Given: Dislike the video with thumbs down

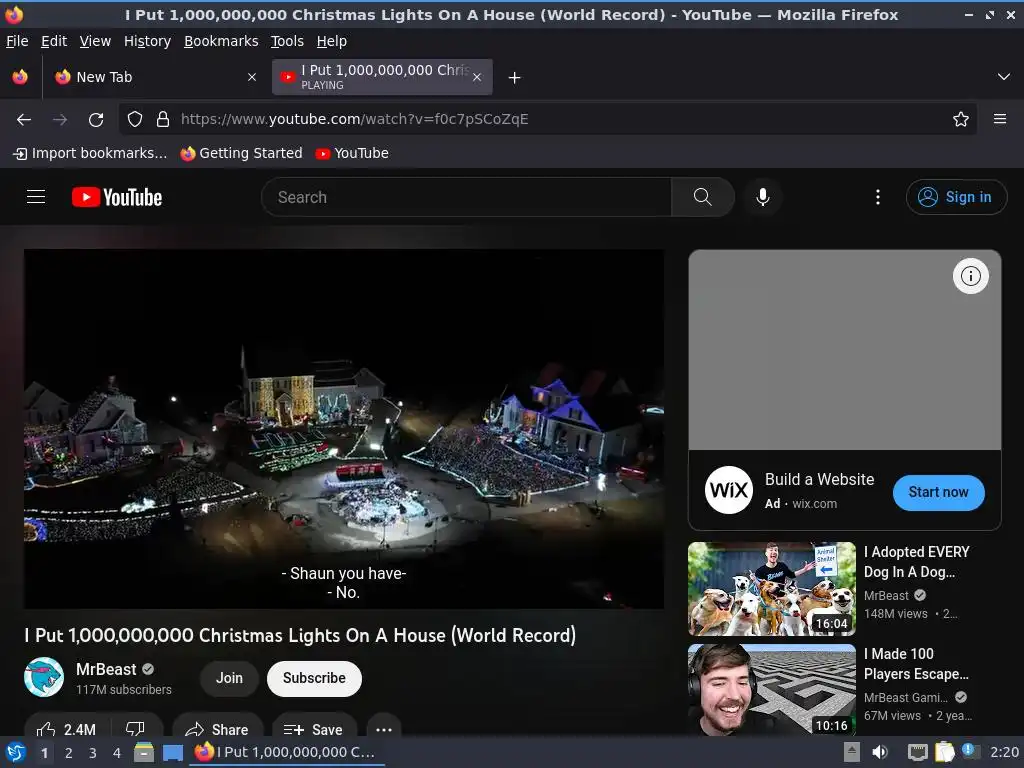Looking at the screenshot, I should click(x=136, y=728).
